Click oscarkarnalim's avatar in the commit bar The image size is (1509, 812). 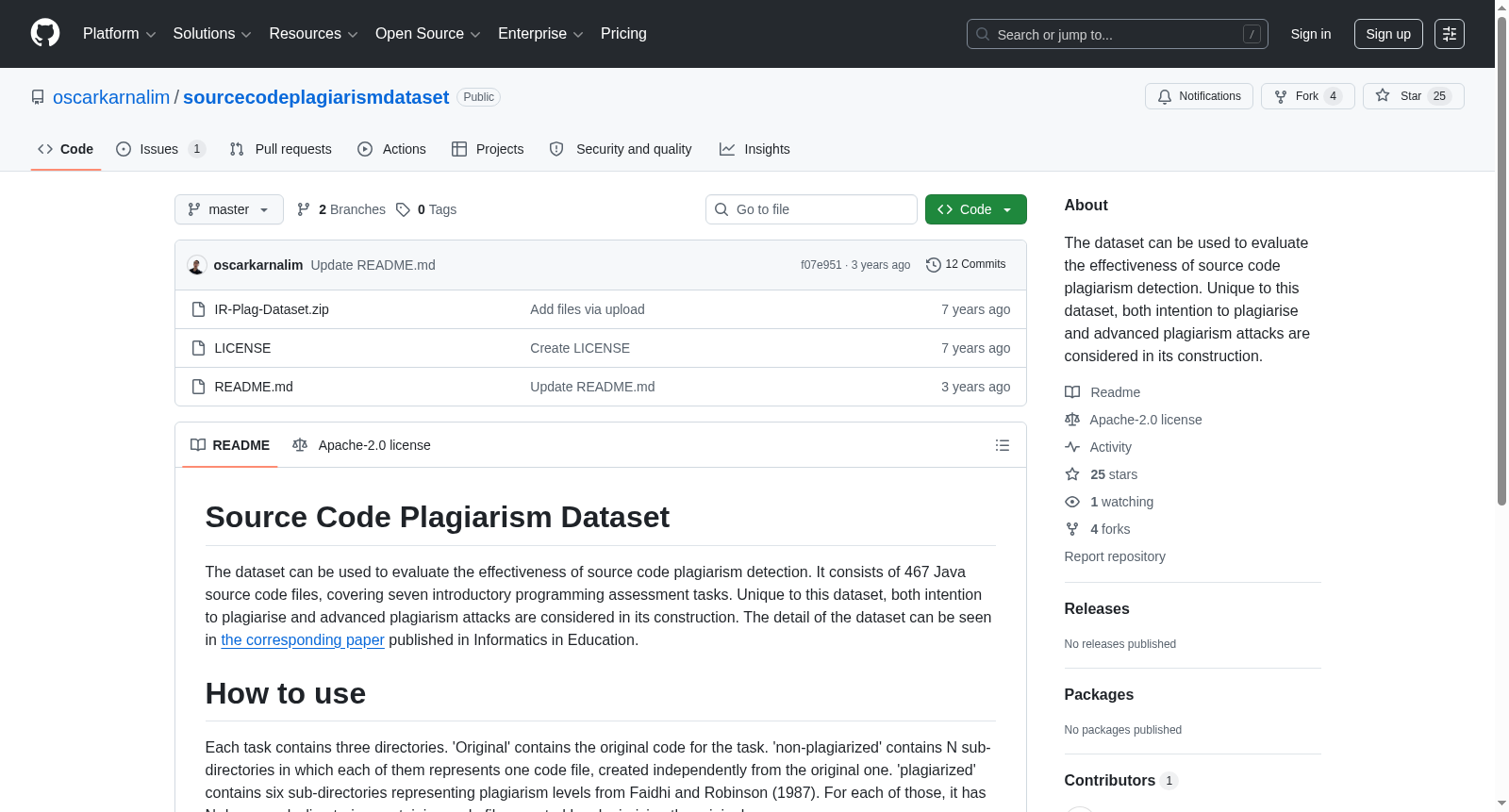[x=197, y=265]
